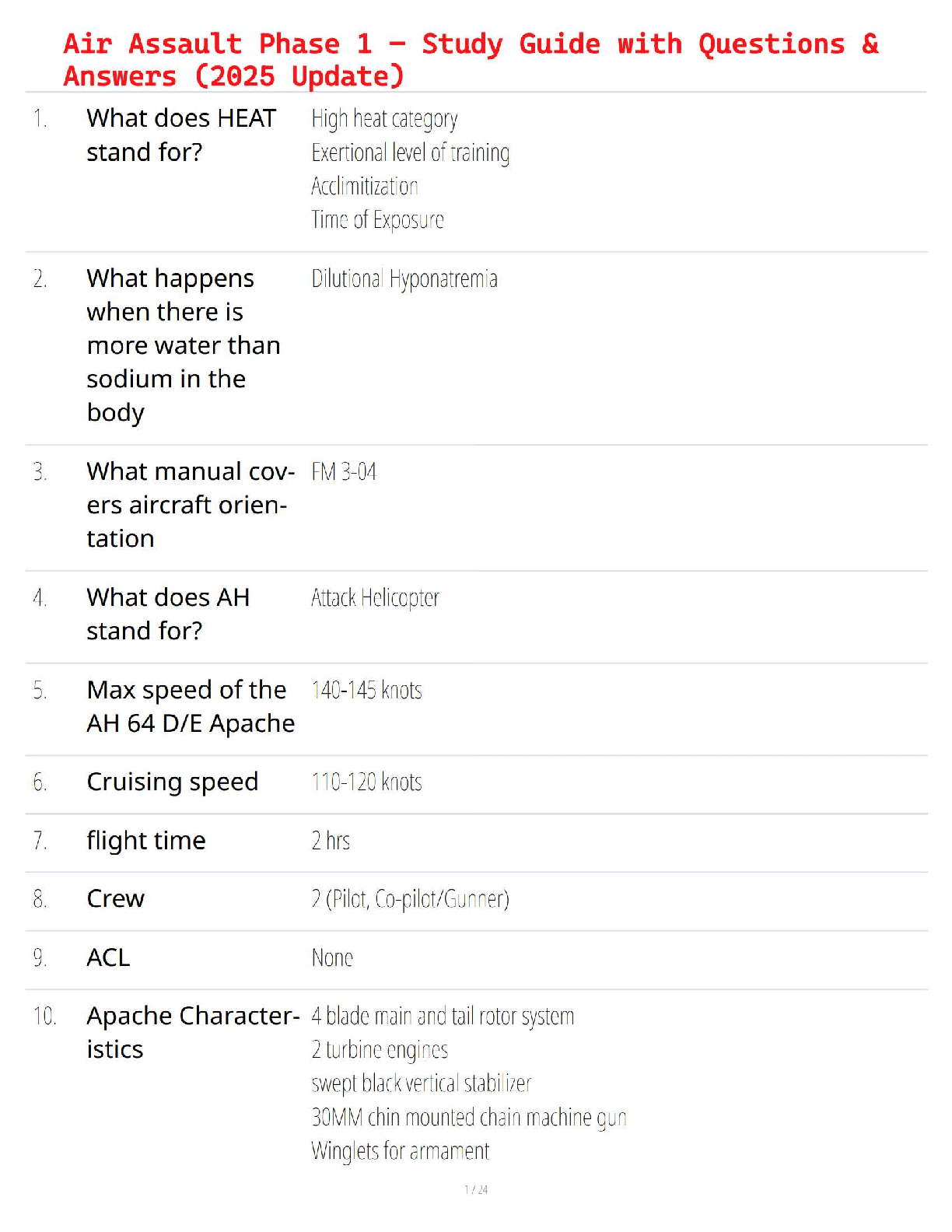Click the "flight time" term
Image resolution: width=952 pixels, height=1232 pixels.
click(146, 841)
